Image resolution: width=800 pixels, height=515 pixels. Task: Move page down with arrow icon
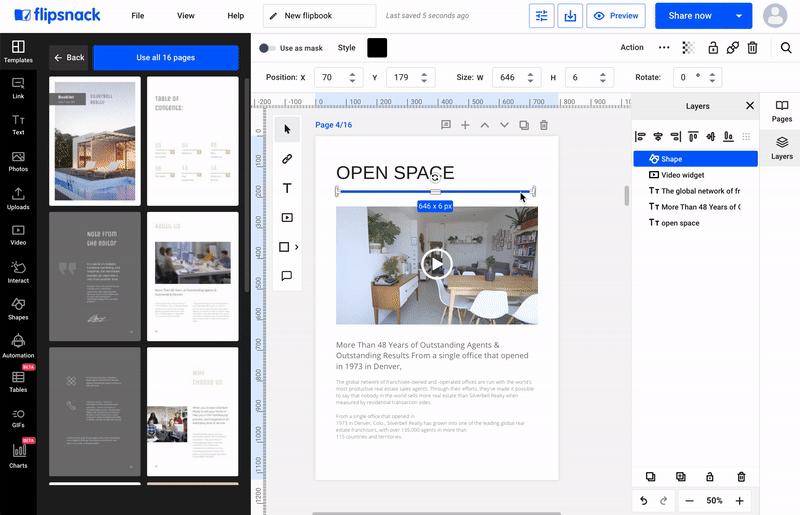504,125
